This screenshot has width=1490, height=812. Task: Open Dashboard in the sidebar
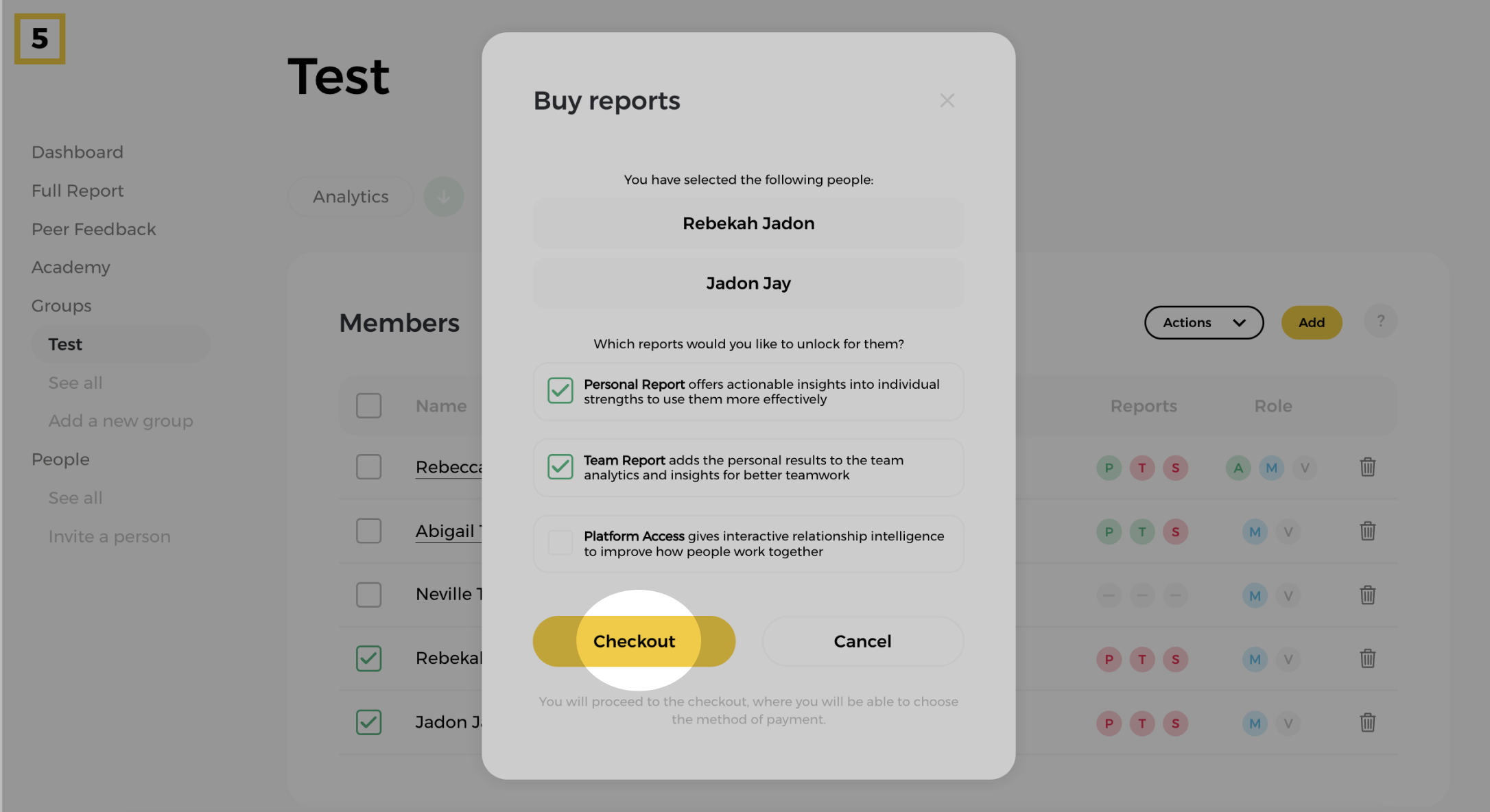(x=78, y=152)
